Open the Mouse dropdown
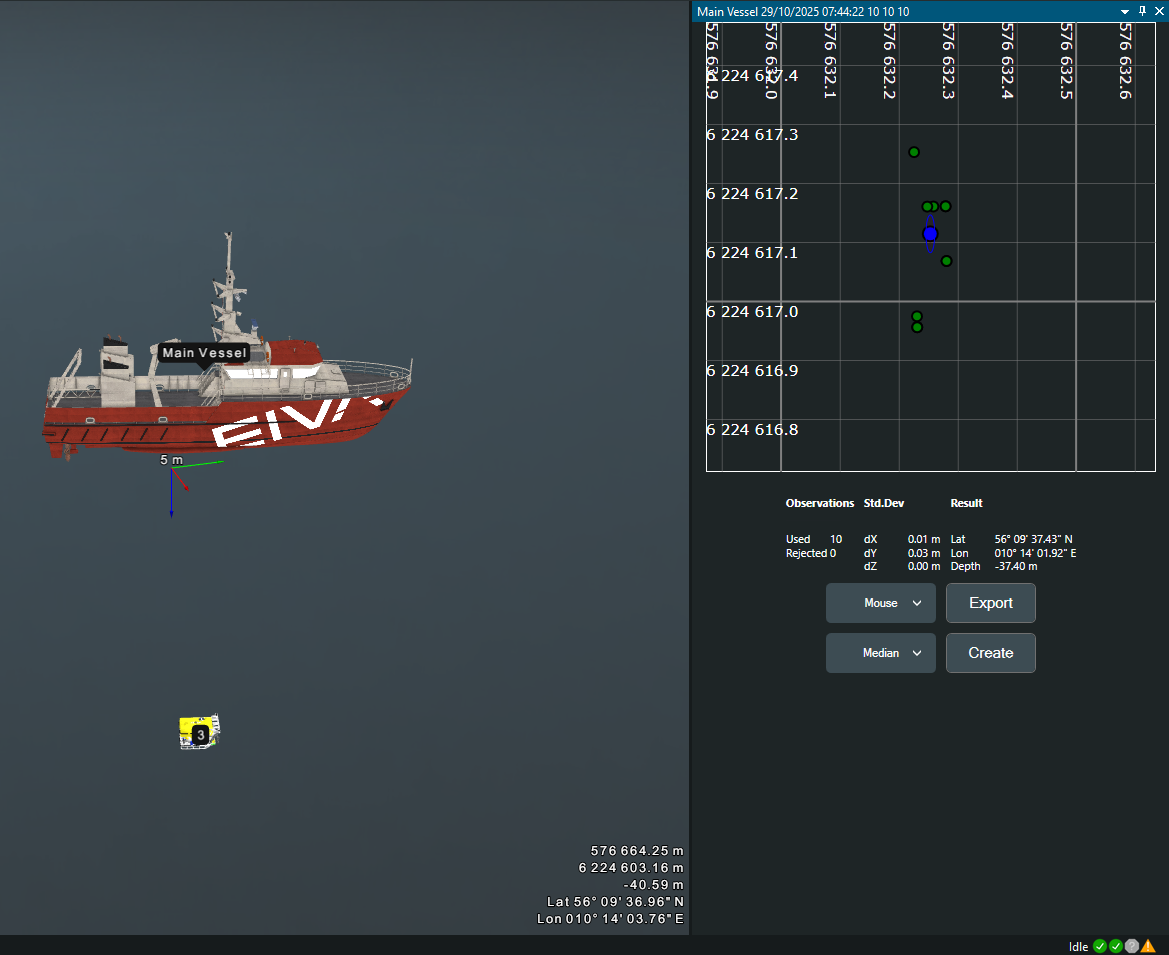Image resolution: width=1169 pixels, height=955 pixels. [x=880, y=603]
